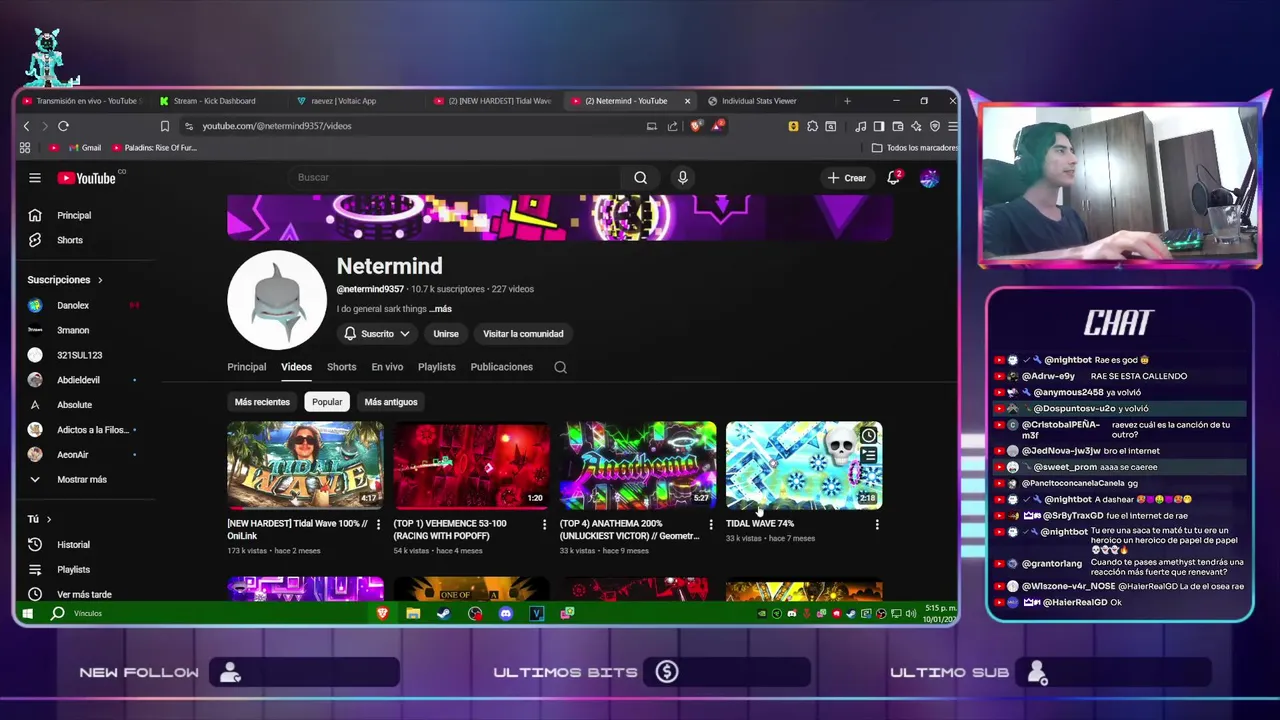Screen dimensions: 1280x720
Task: Open Todos los marcadores folder
Action: click(915, 148)
